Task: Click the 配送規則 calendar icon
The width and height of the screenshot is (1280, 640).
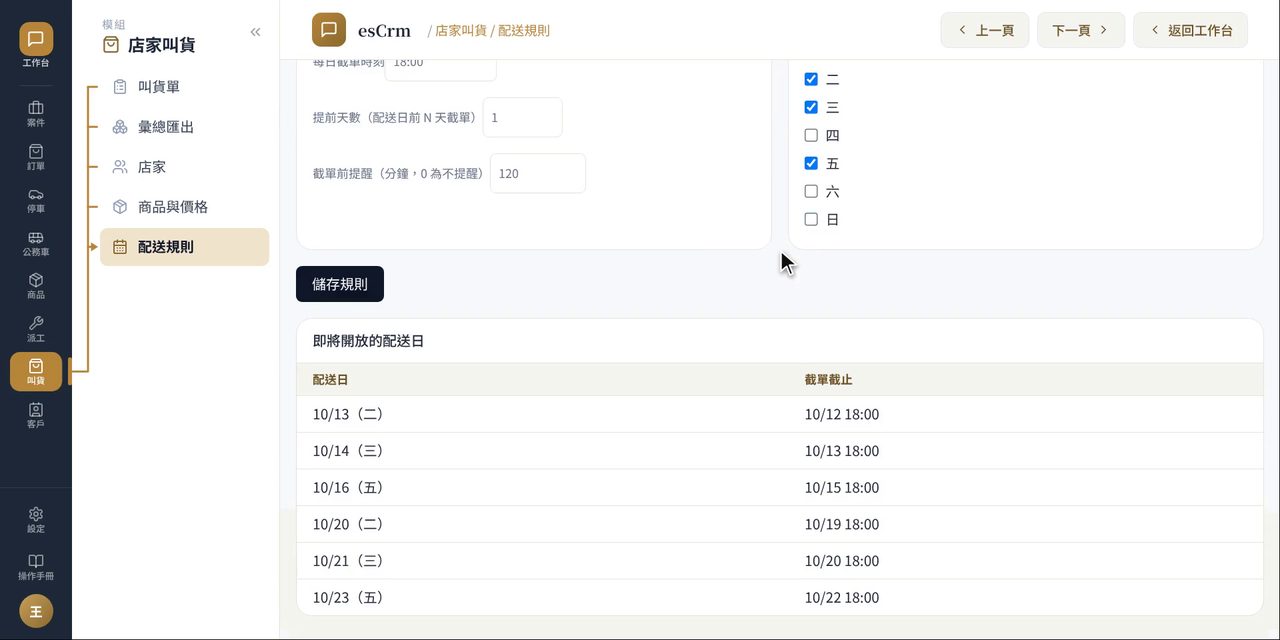Action: (120, 247)
